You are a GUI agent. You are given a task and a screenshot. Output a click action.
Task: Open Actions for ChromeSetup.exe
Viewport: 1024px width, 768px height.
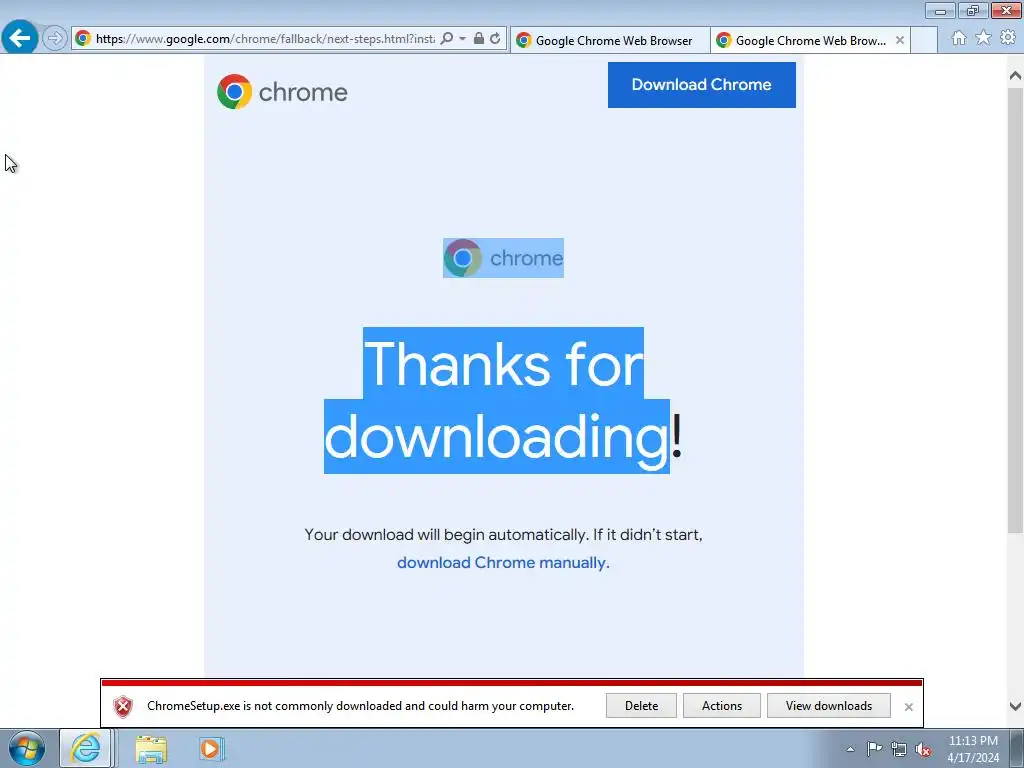coord(722,706)
